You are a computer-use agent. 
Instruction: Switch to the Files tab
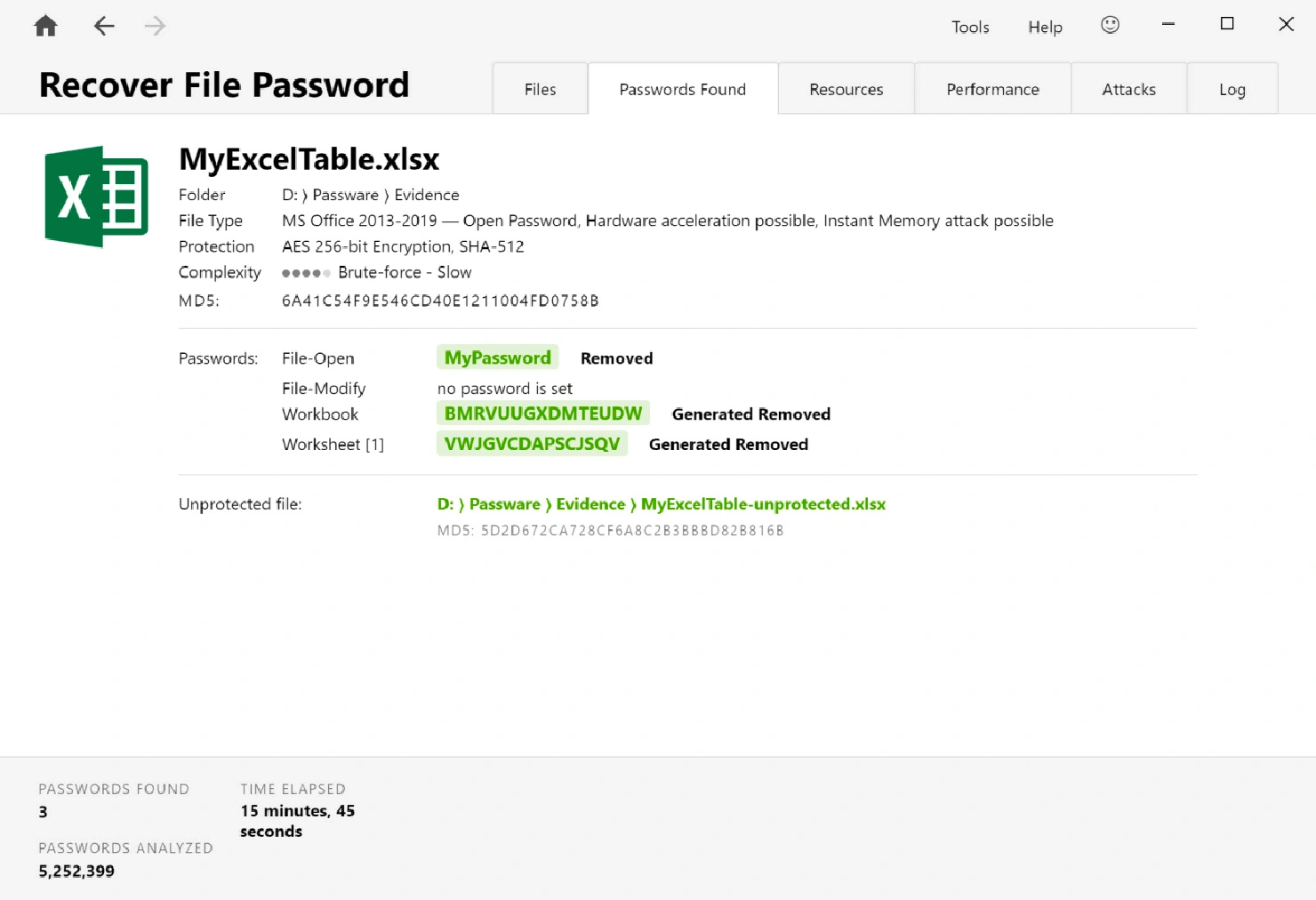click(x=540, y=89)
